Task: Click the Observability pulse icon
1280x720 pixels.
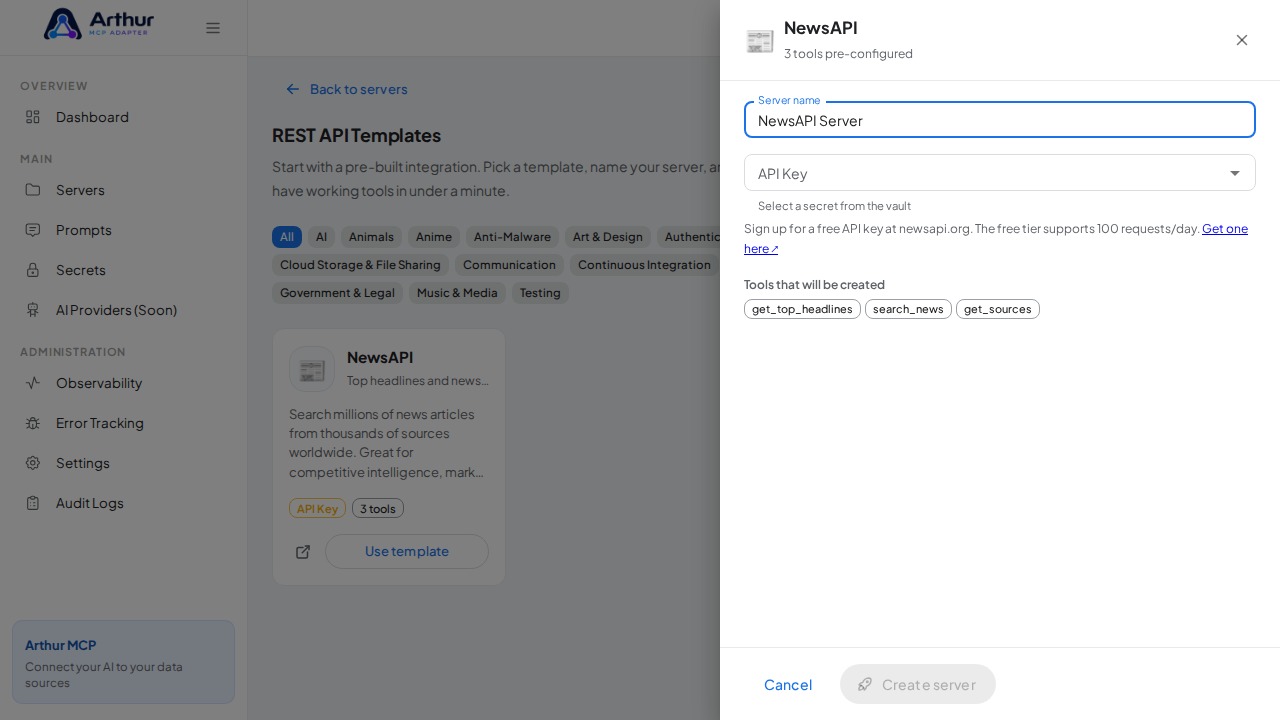Action: [x=33, y=383]
